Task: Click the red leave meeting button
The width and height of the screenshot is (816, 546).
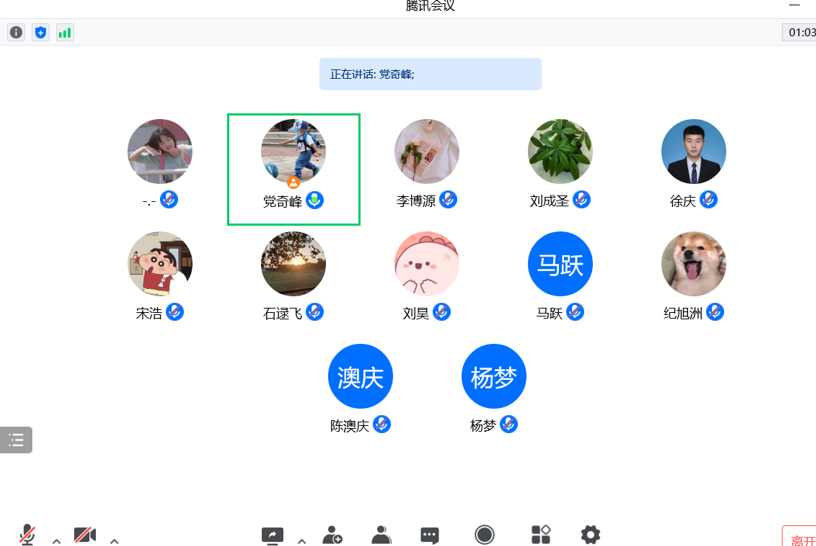Action: [x=799, y=536]
